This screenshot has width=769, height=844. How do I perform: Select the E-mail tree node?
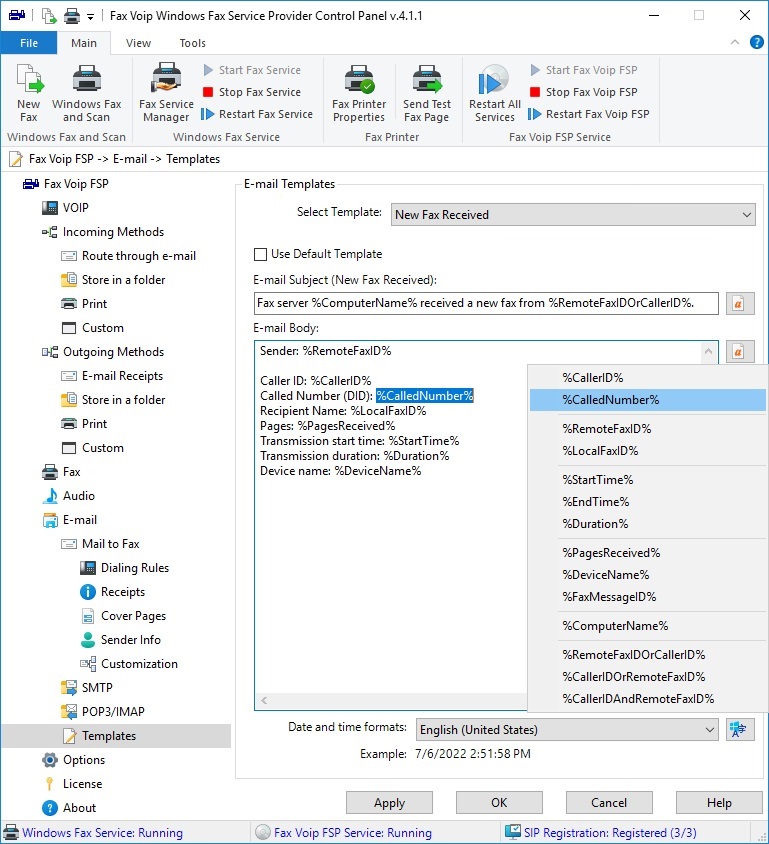coord(69,520)
